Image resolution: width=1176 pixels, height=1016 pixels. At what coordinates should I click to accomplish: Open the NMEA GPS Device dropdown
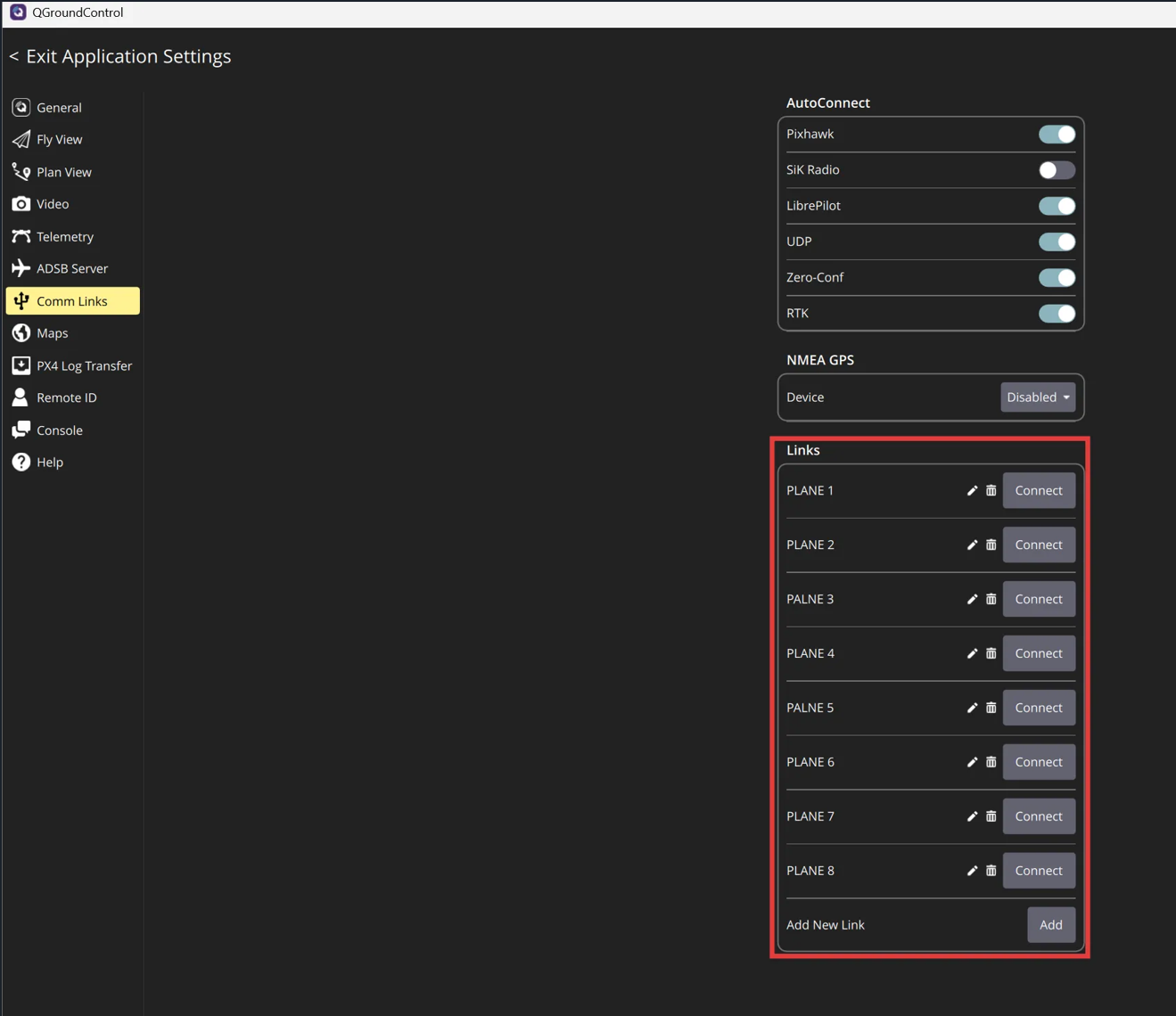pyautogui.click(x=1038, y=397)
